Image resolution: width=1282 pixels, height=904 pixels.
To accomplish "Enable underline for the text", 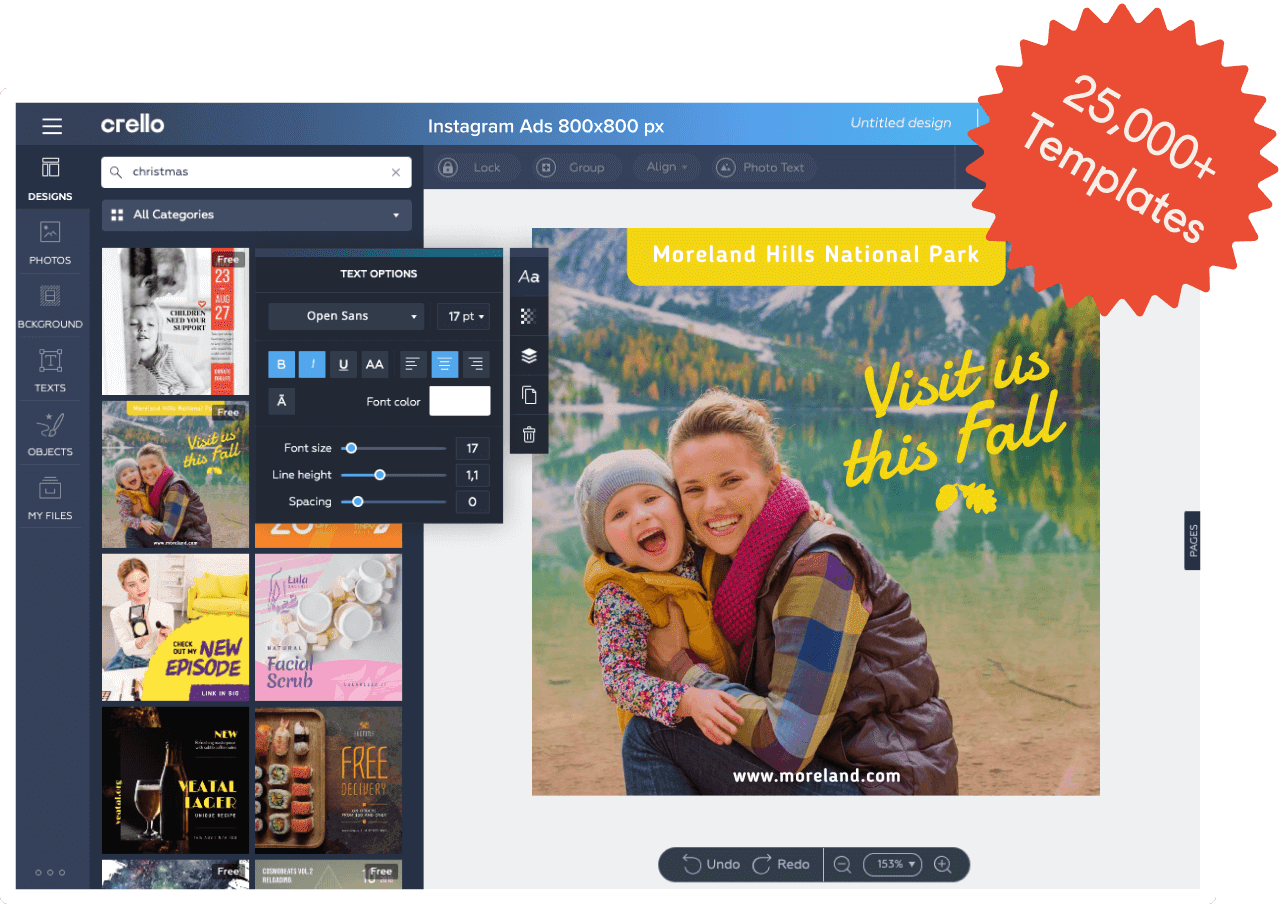I will [343, 364].
